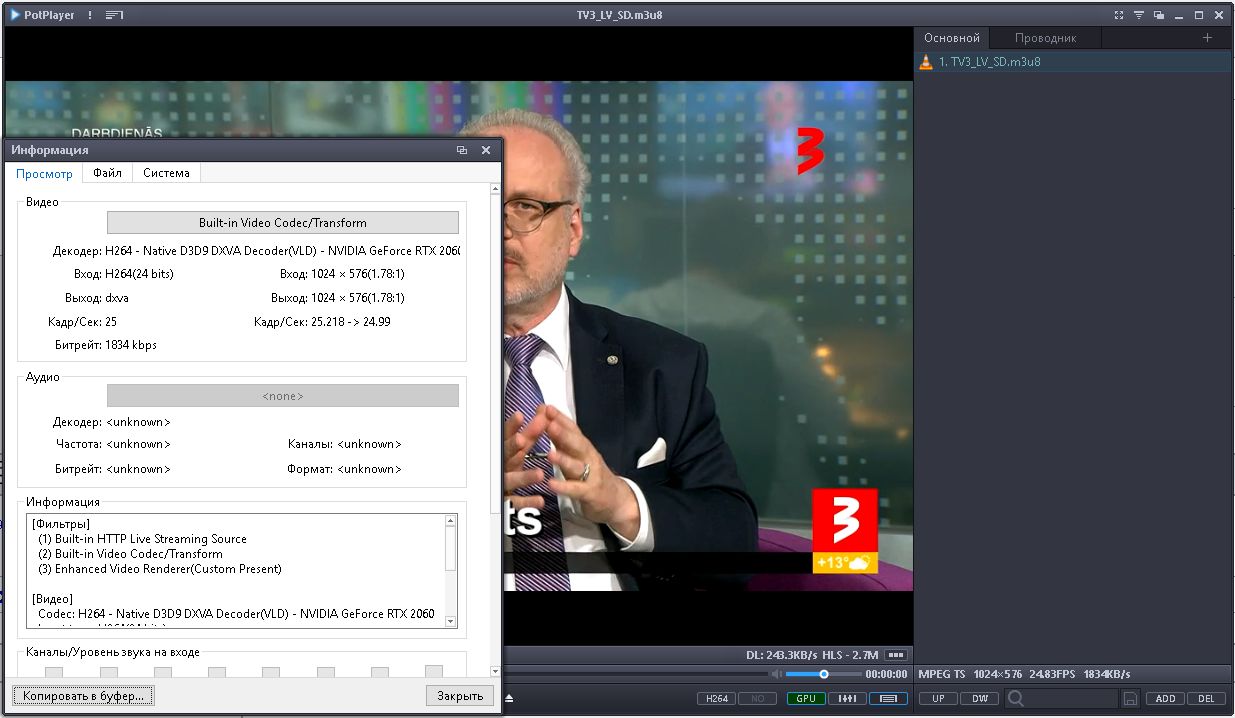1235x718 pixels.
Task: Click the exclamation mark icon in title bar
Action: coord(90,15)
